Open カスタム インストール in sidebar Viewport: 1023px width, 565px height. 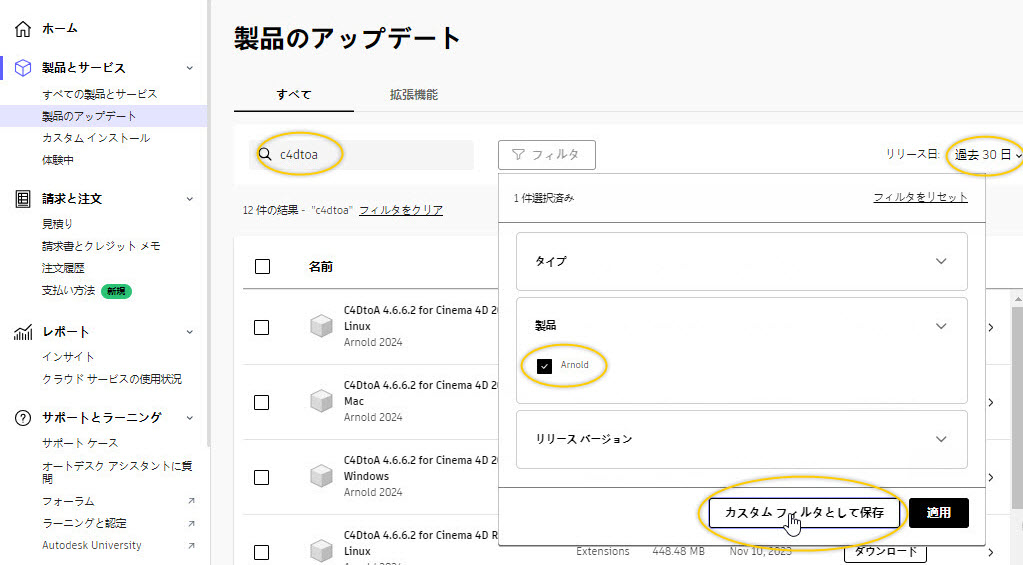click(x=96, y=138)
